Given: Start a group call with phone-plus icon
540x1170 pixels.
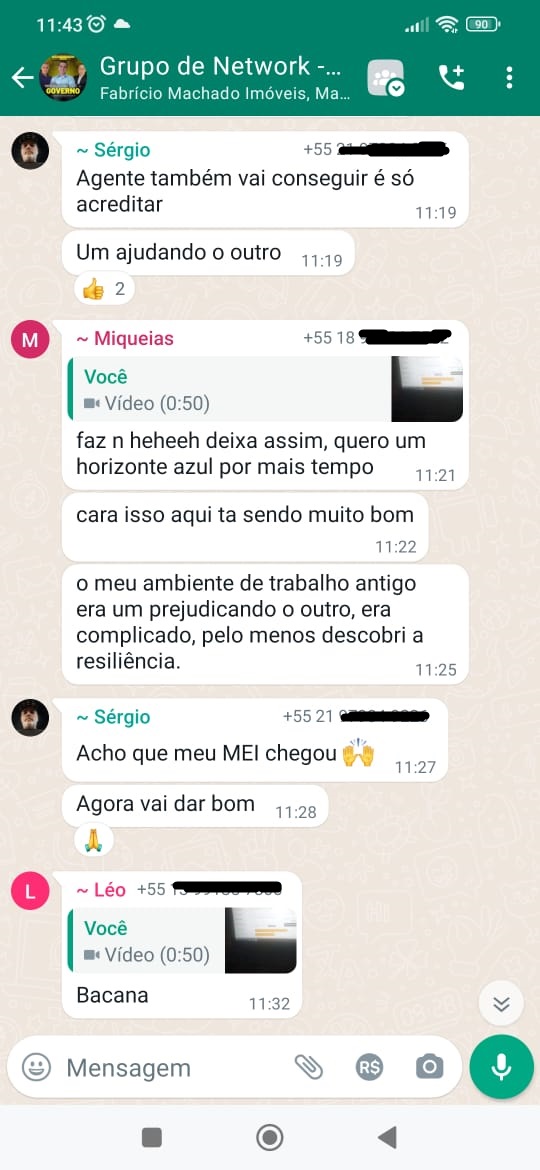Looking at the screenshot, I should coord(451,78).
